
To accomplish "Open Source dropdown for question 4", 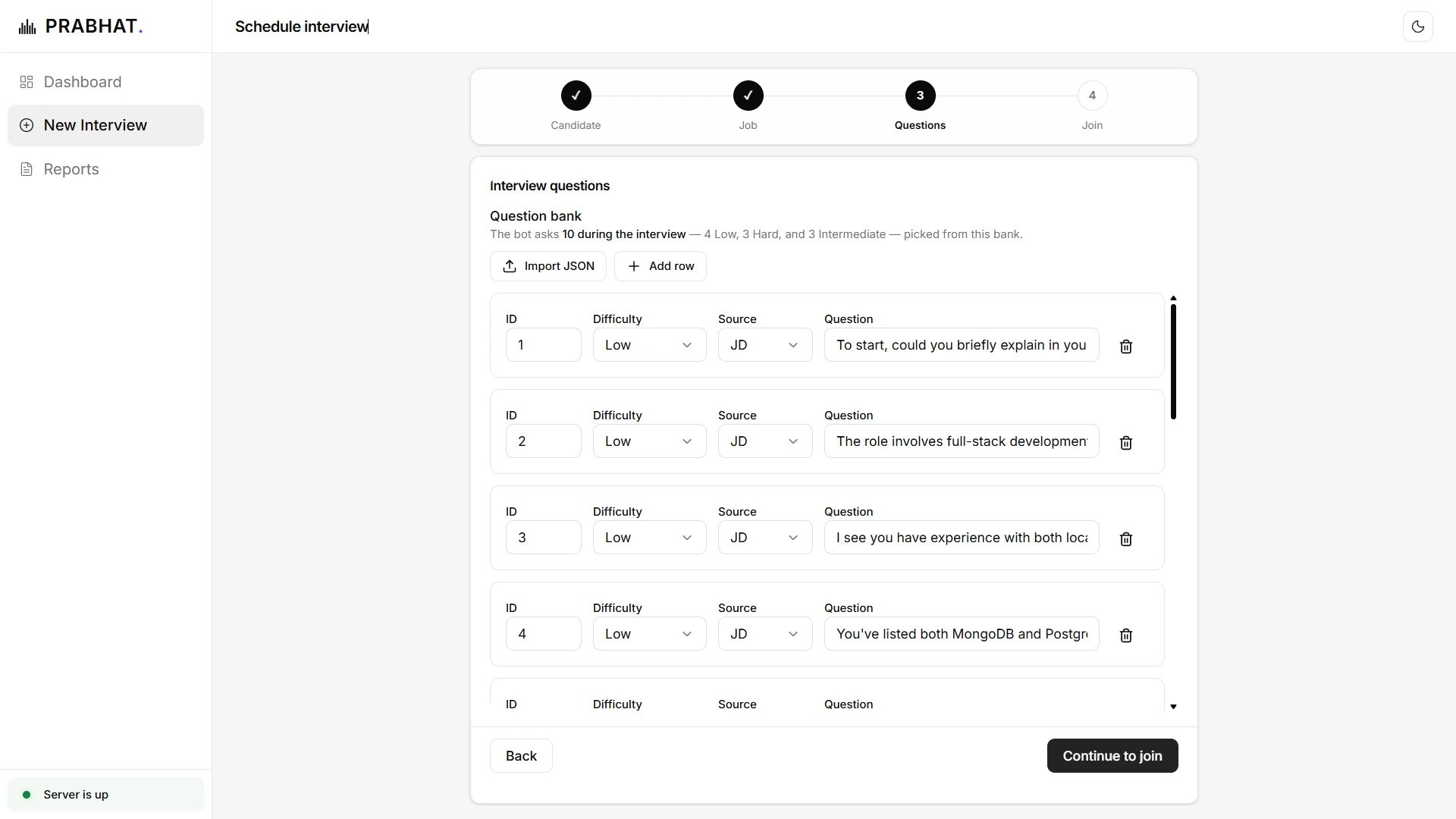I will (765, 634).
